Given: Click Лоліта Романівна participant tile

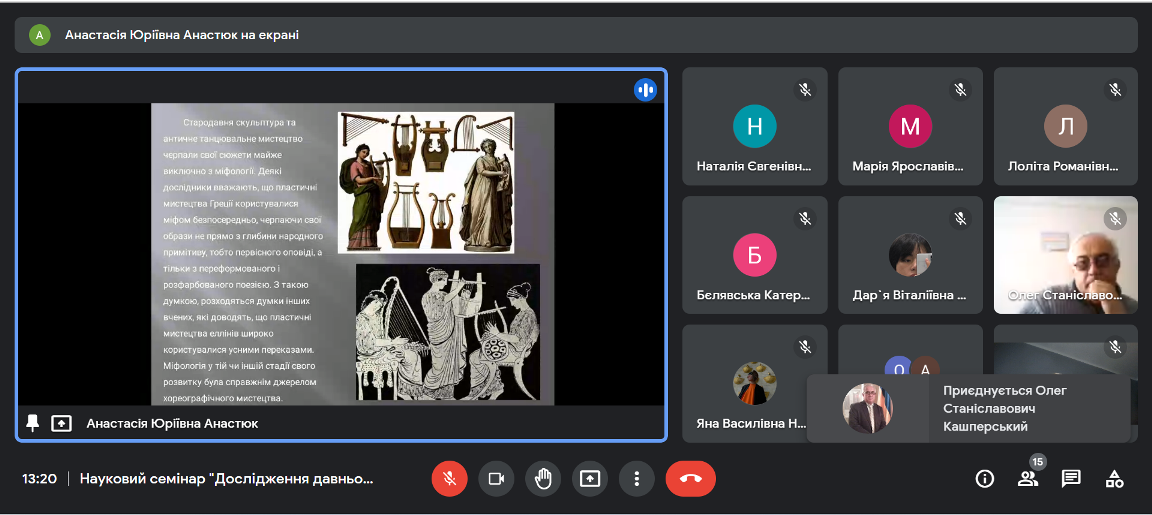Looking at the screenshot, I should click(1066, 126).
